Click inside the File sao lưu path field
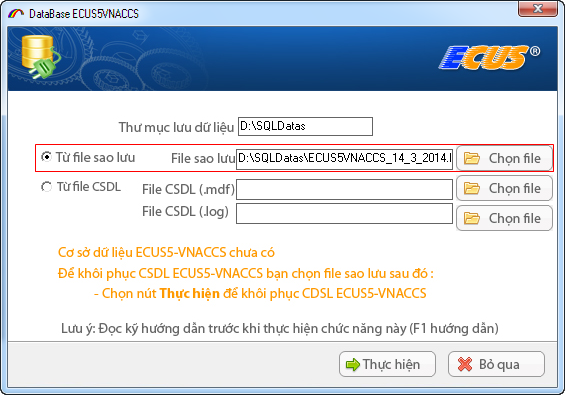The width and height of the screenshot is (565, 395). (344, 159)
